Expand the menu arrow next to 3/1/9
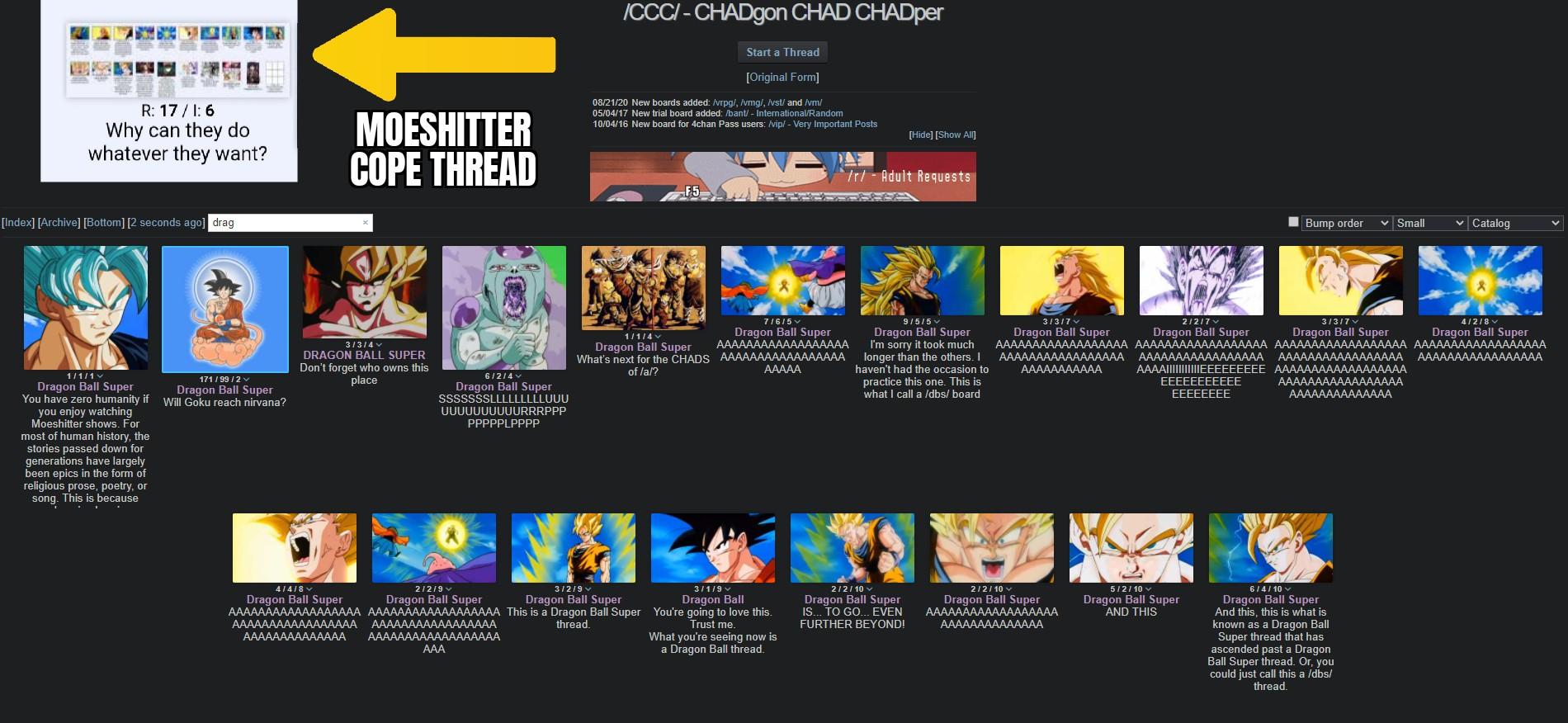The height and width of the screenshot is (723, 1568). tap(729, 589)
